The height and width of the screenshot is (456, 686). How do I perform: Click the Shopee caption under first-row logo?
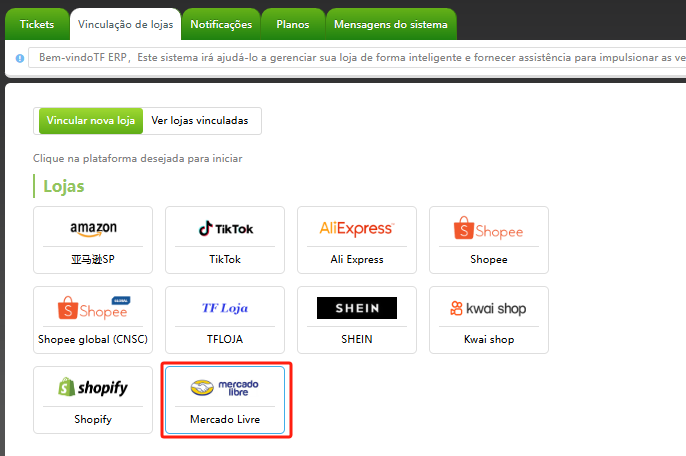(489, 260)
